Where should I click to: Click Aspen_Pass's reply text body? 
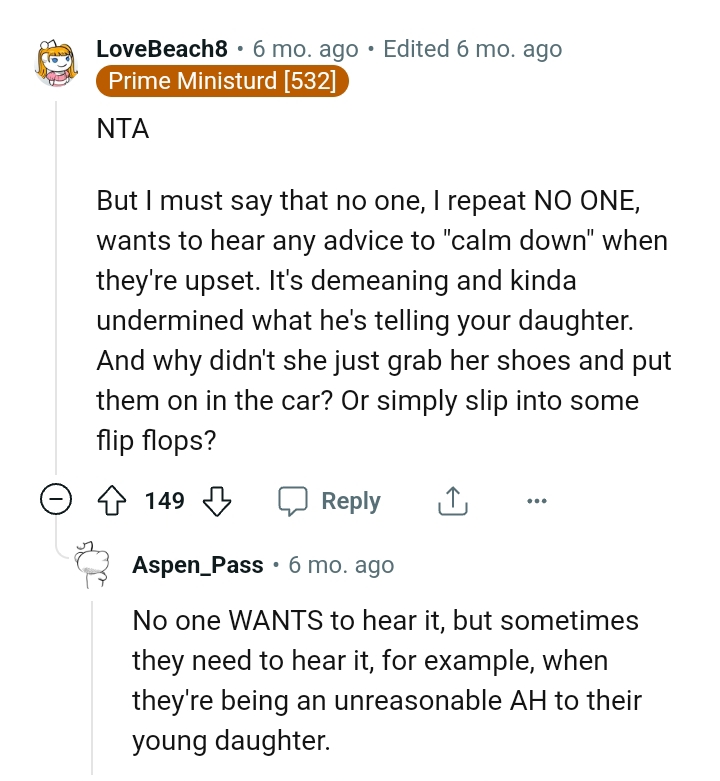pyautogui.click(x=385, y=680)
